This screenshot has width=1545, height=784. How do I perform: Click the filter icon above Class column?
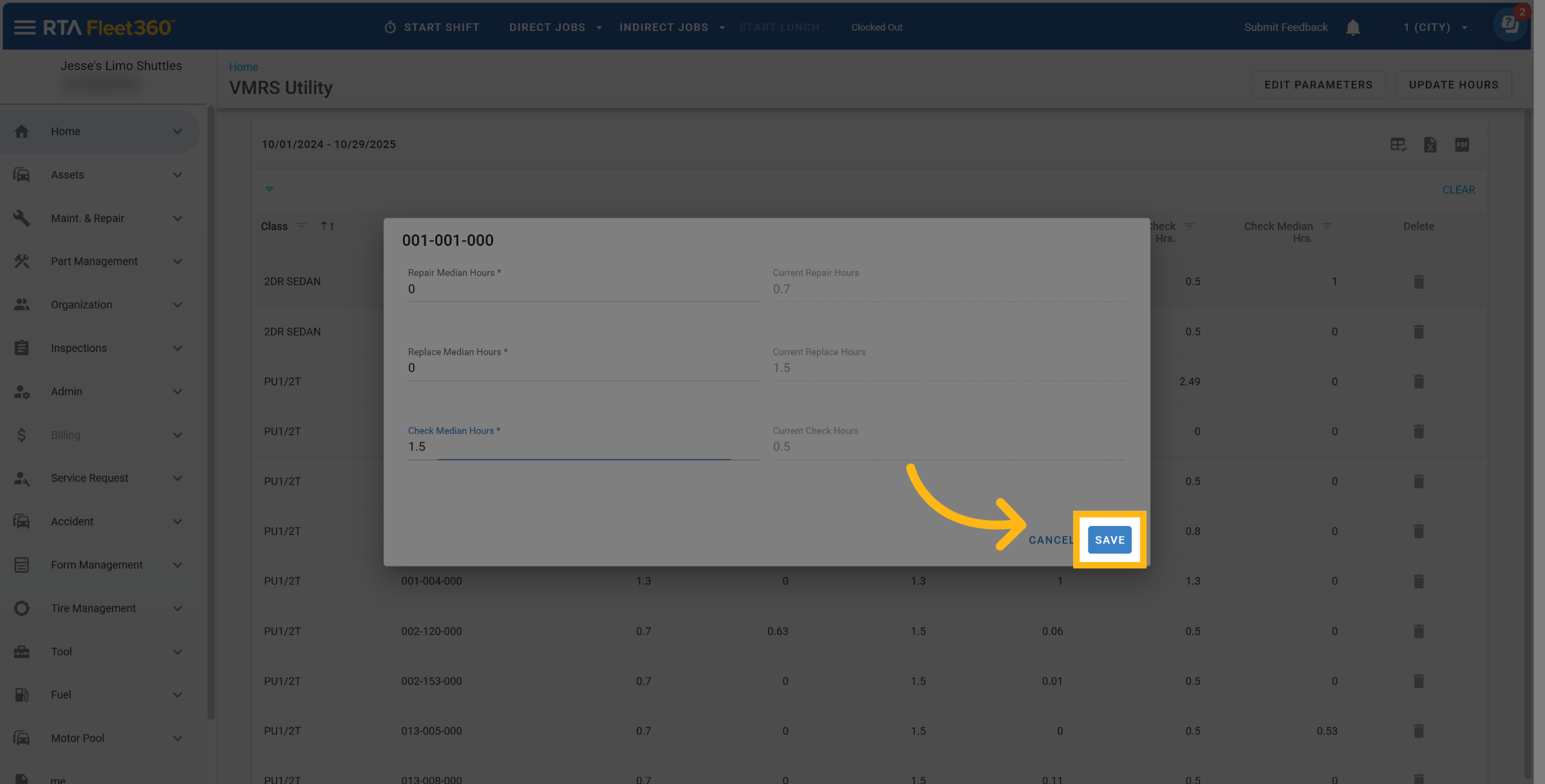270,190
